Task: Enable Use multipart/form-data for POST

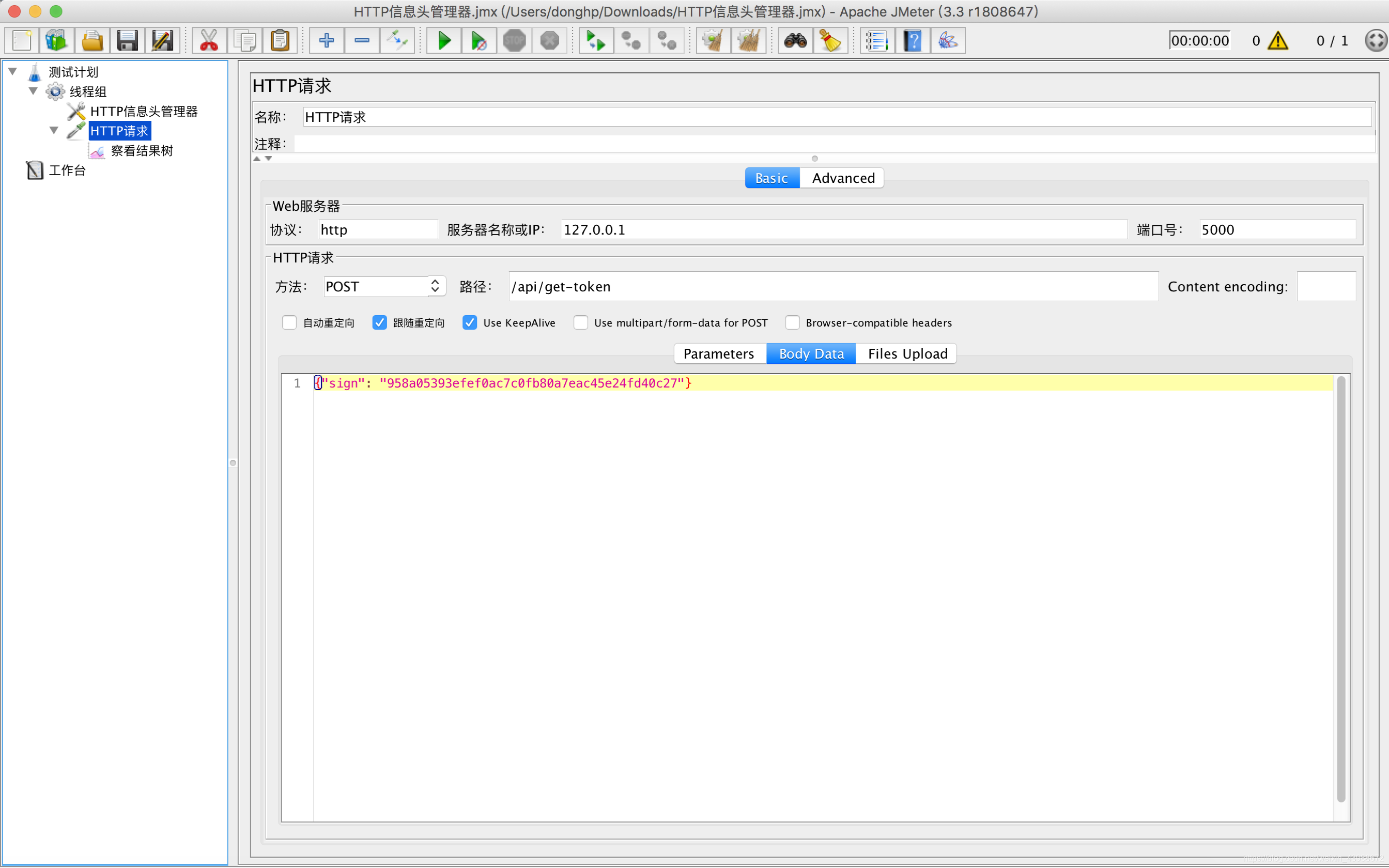Action: pos(581,322)
